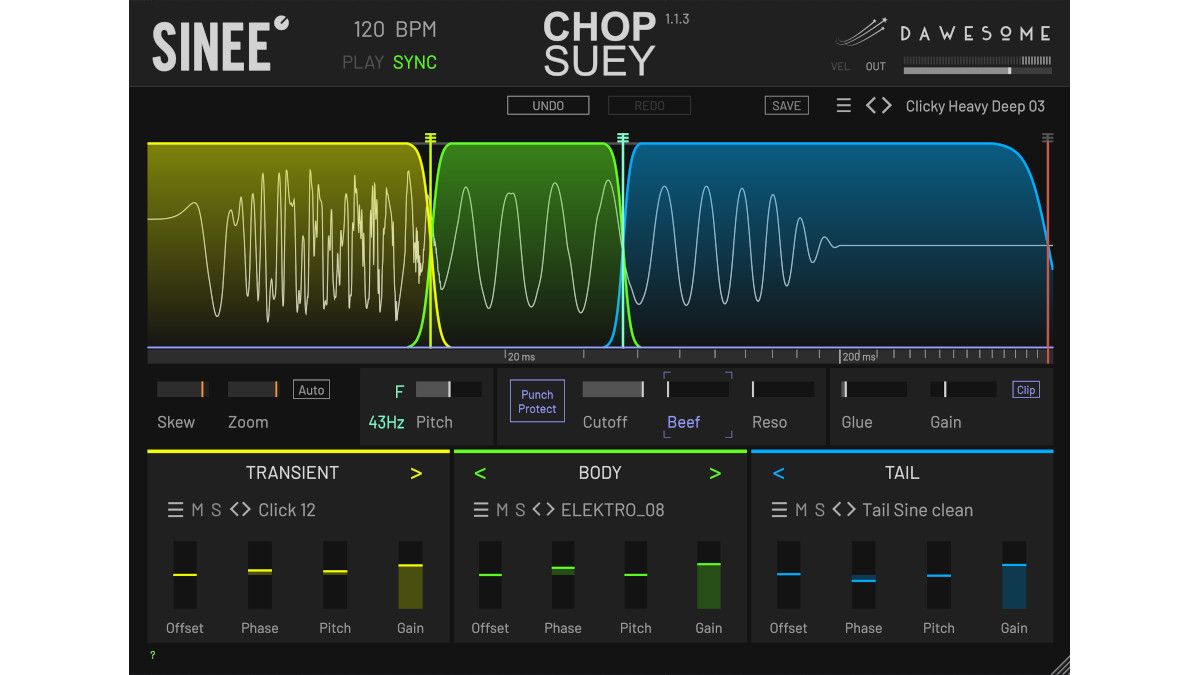Screen dimensions: 1200x675
Task: Enable Clip mode in the output section
Action: pyautogui.click(x=1025, y=390)
